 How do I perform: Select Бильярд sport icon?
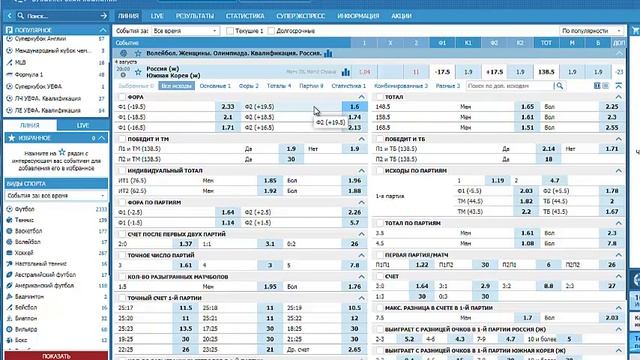[9, 329]
